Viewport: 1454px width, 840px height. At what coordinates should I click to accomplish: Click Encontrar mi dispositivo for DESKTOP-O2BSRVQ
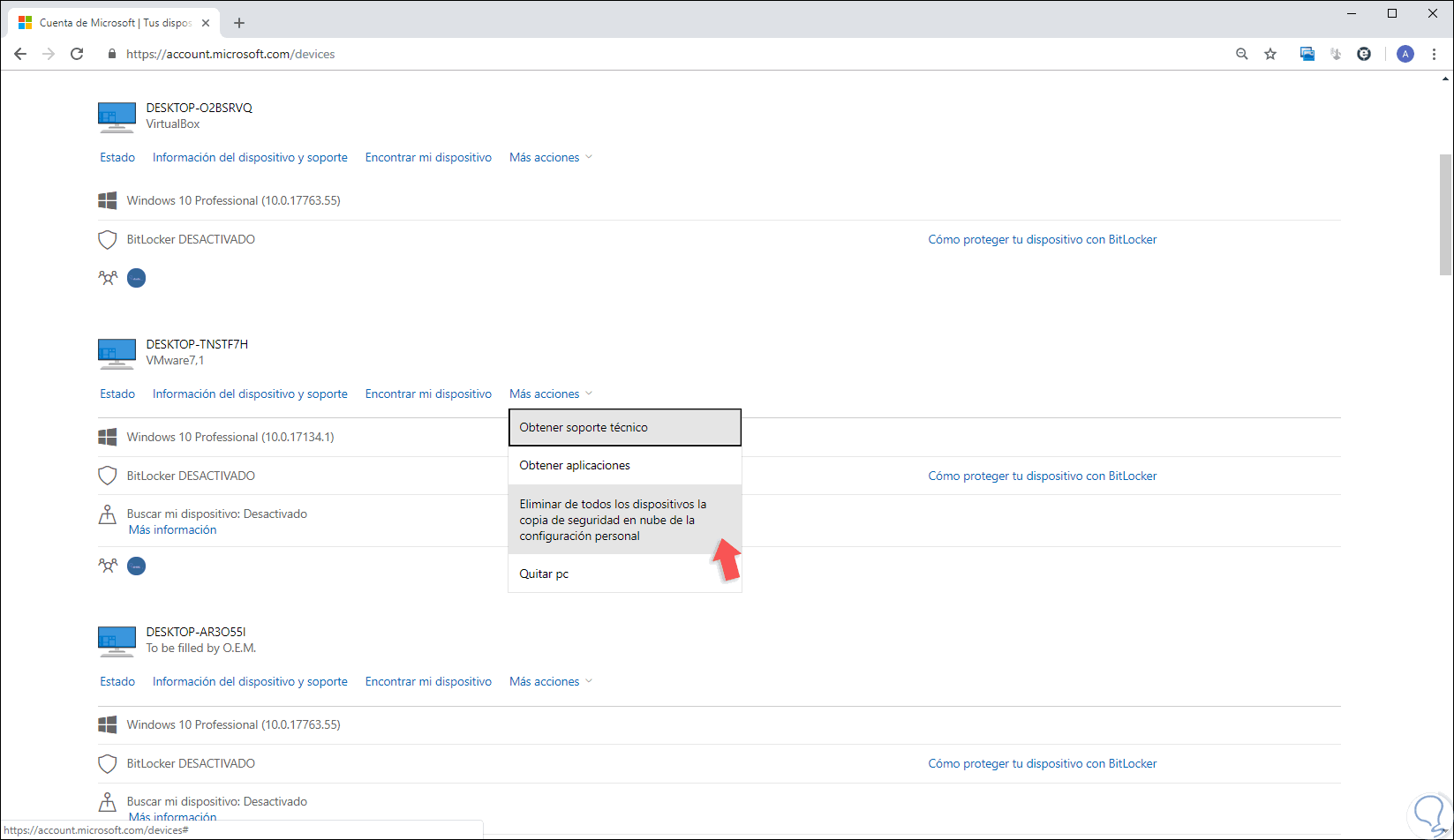(x=428, y=157)
